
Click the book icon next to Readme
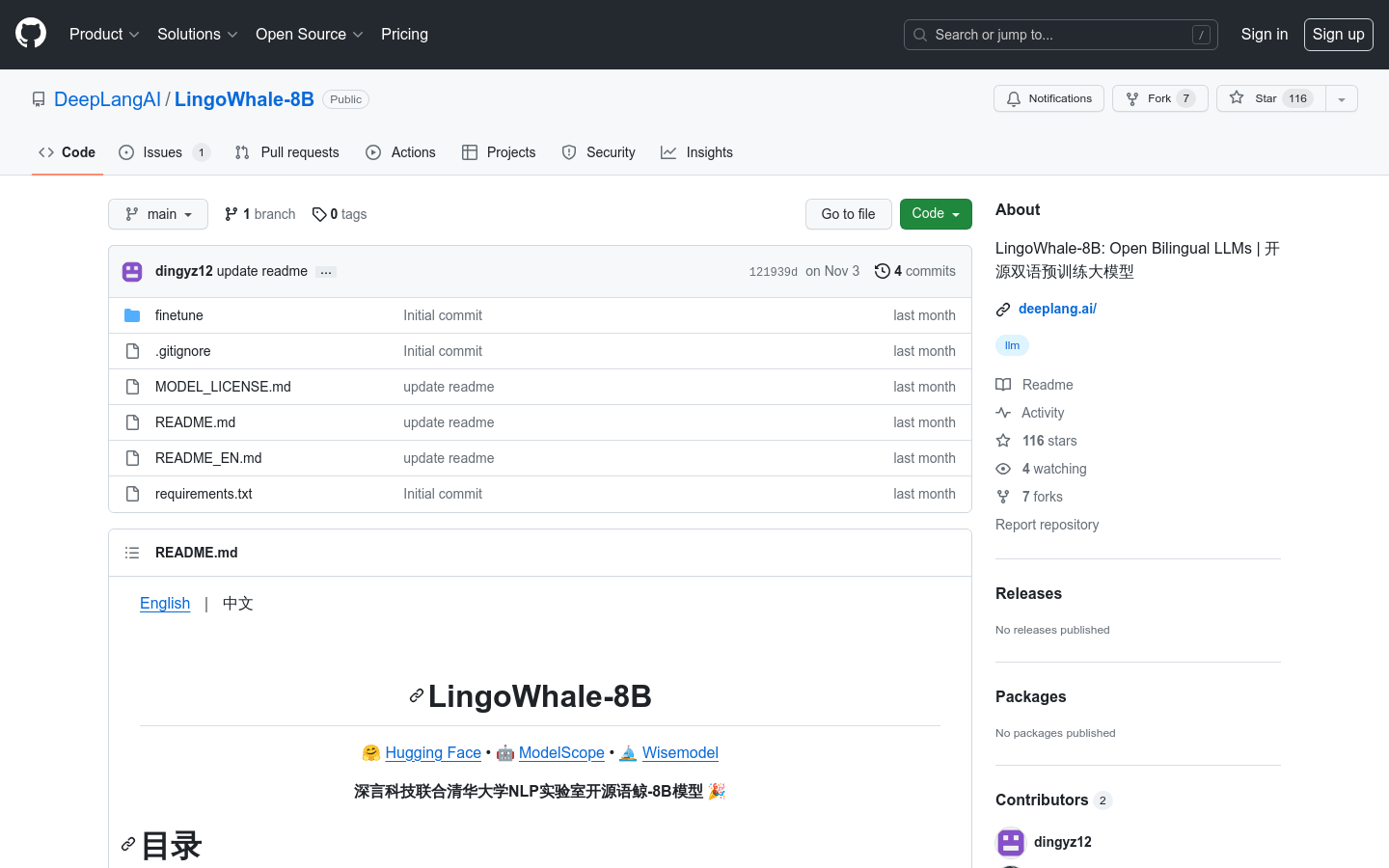point(1003,385)
